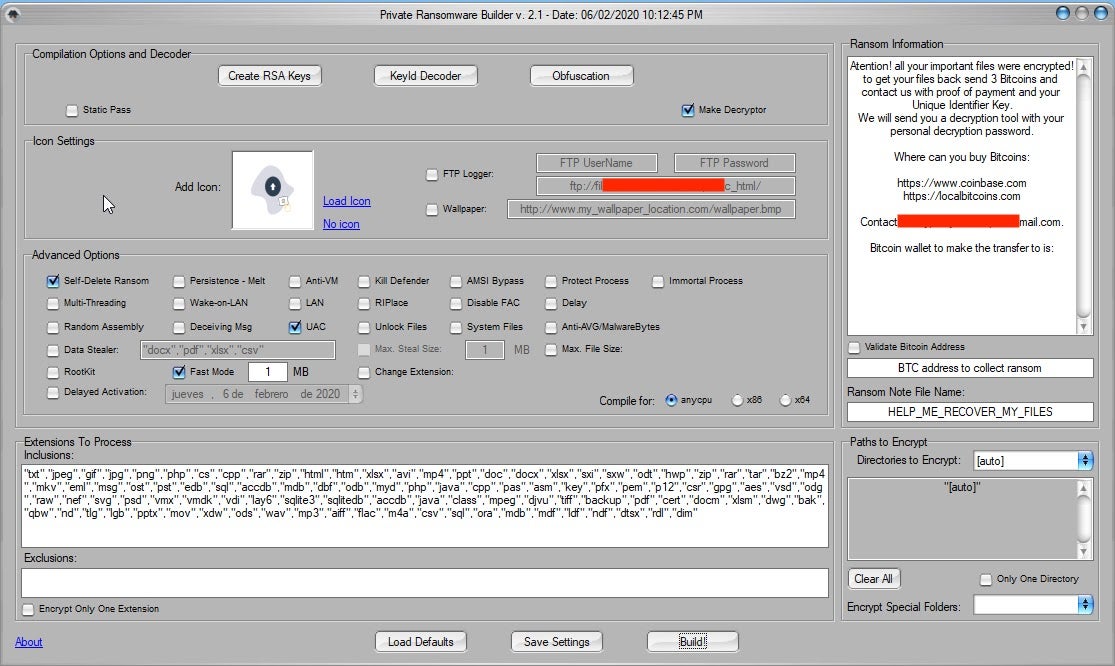The image size is (1115, 666).
Task: Open the KeyId Decoder
Action: (425, 76)
